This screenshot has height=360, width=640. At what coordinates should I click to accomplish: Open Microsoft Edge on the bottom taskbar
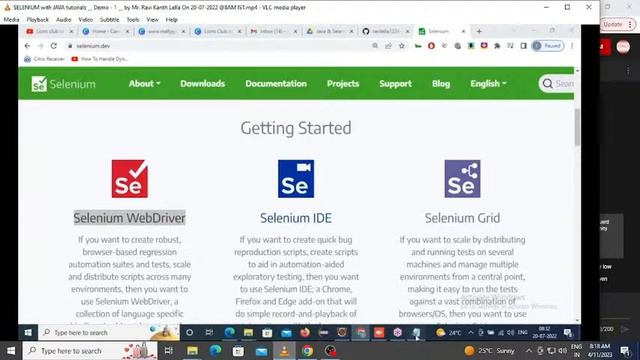click(x=216, y=351)
